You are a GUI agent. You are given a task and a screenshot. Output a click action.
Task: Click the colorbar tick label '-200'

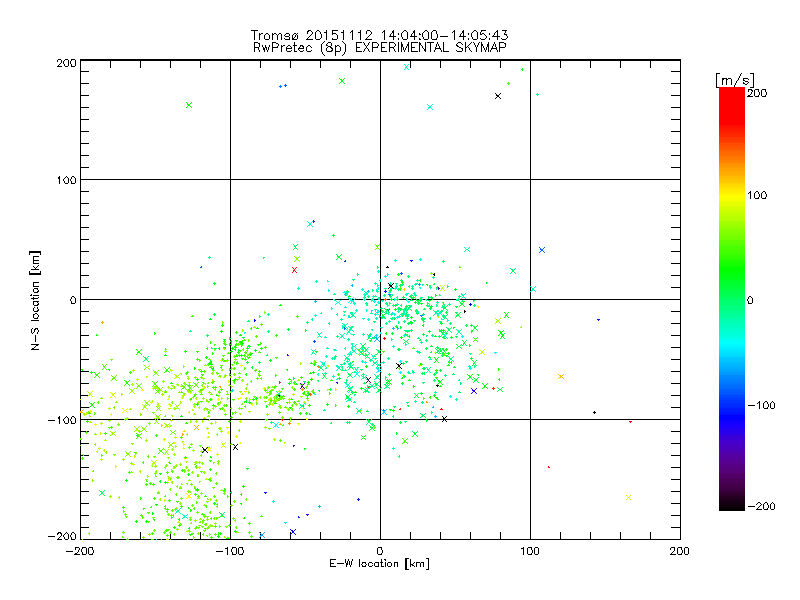761,506
